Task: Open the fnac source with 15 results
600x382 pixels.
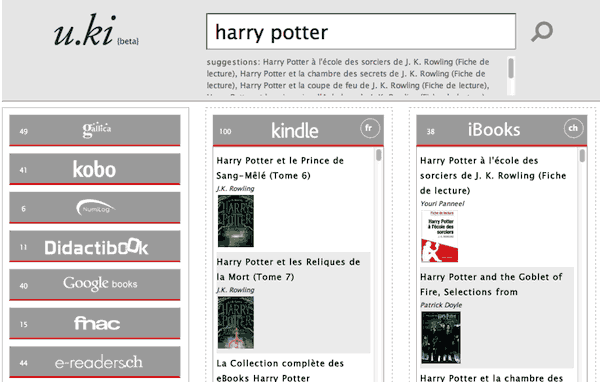Action: tap(95, 324)
